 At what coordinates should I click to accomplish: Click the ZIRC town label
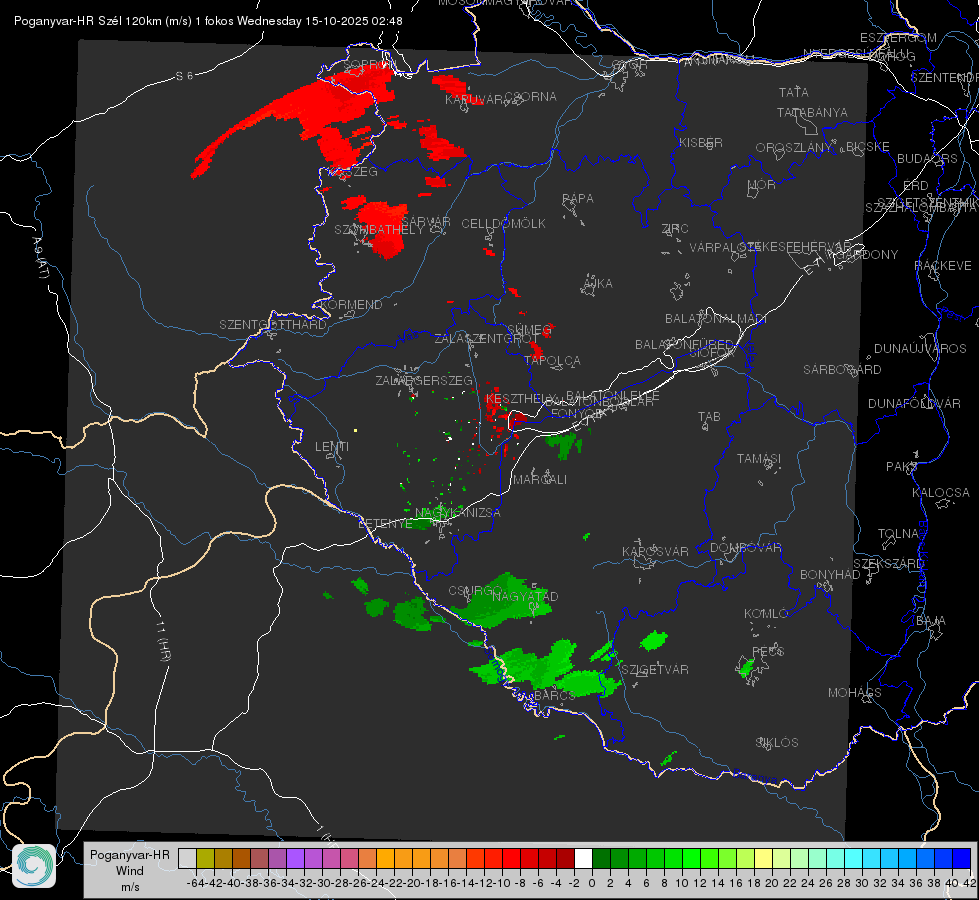point(675,229)
